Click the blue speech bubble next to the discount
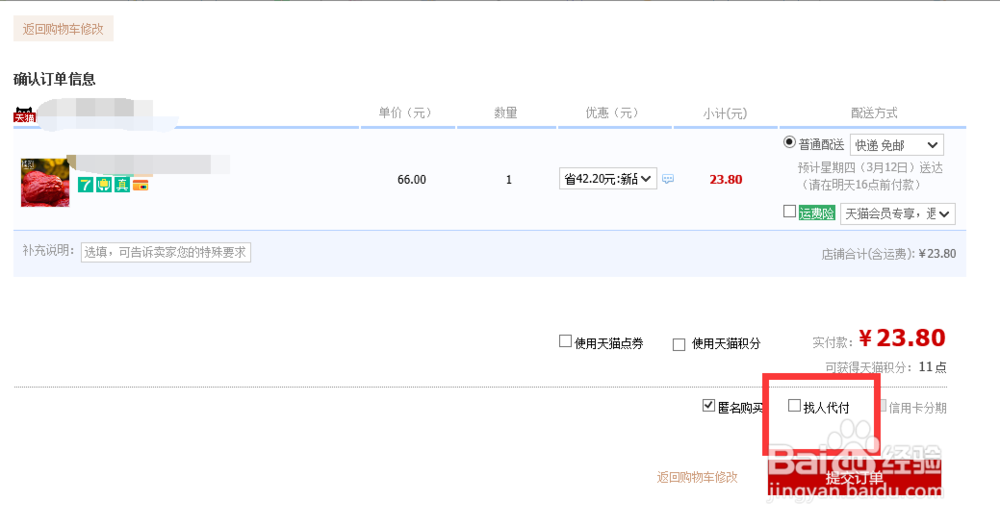The height and width of the screenshot is (526, 1000). click(x=668, y=179)
